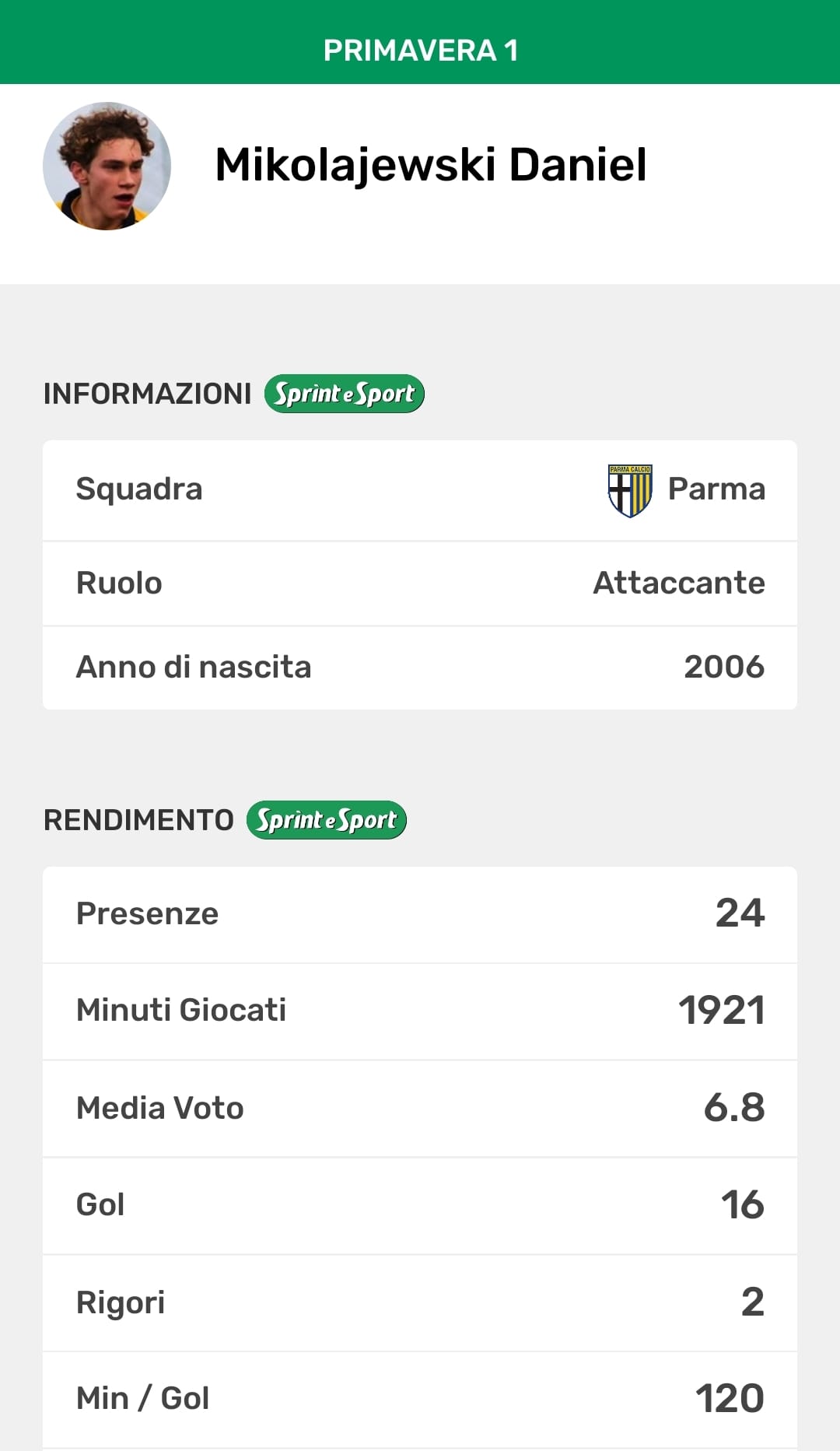Tap the INFORMAZIONI section heading

148,394
